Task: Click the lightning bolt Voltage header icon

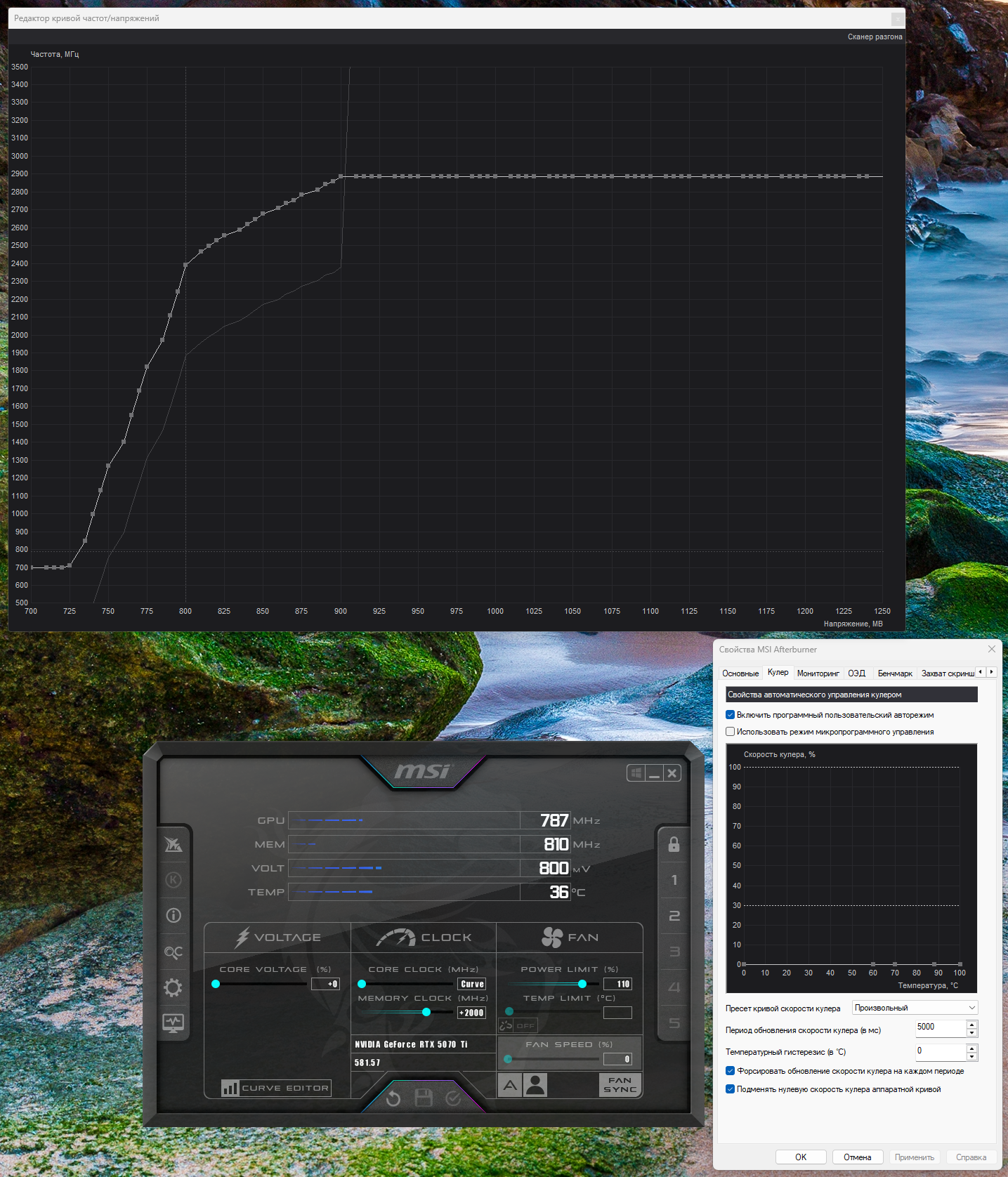Action: [242, 937]
